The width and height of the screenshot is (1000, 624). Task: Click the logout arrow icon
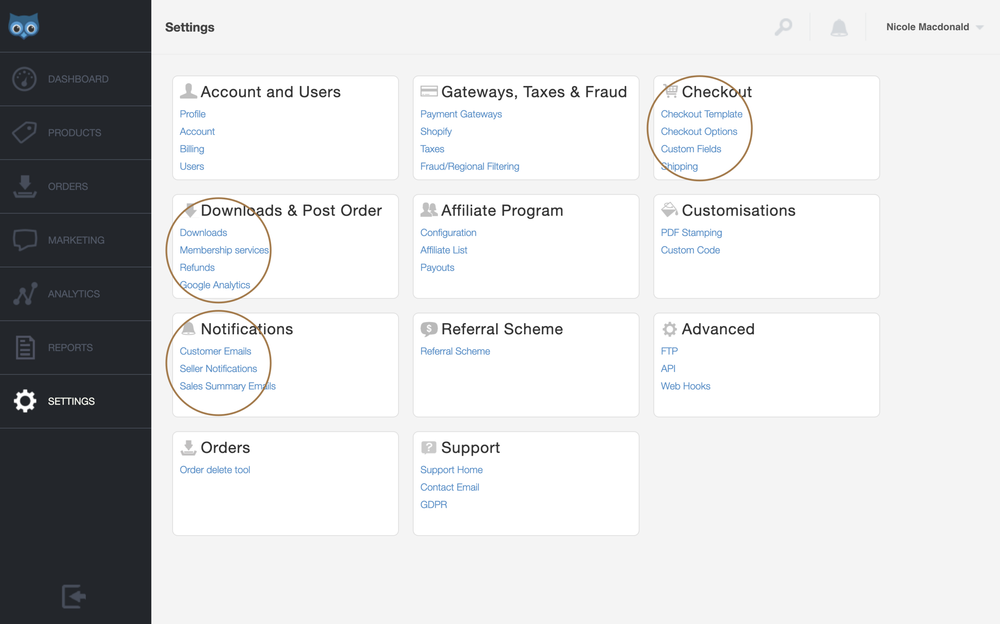[74, 596]
